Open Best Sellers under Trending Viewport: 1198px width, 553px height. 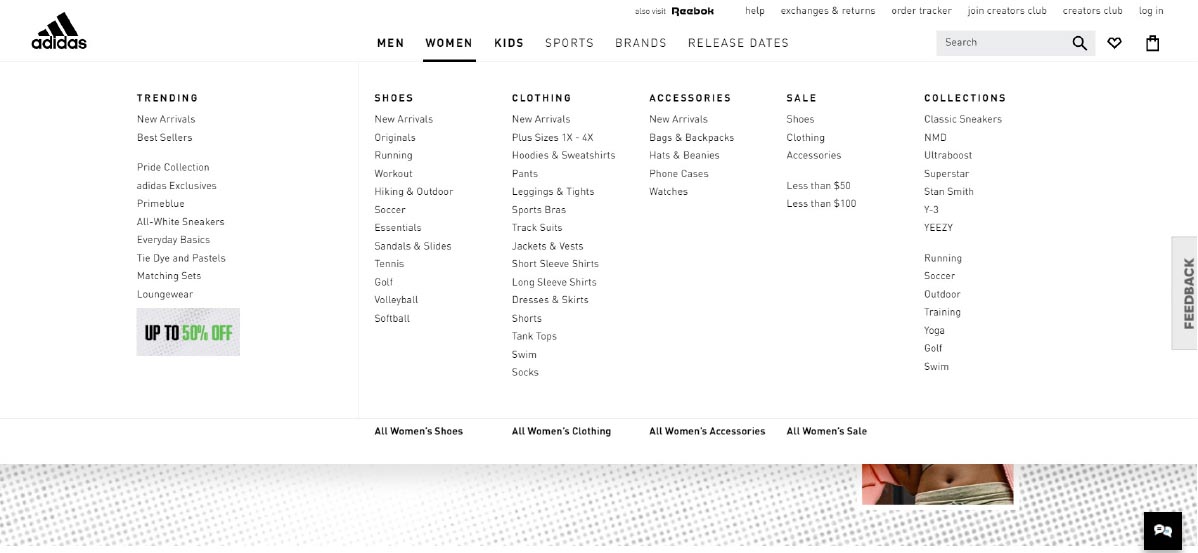(164, 137)
